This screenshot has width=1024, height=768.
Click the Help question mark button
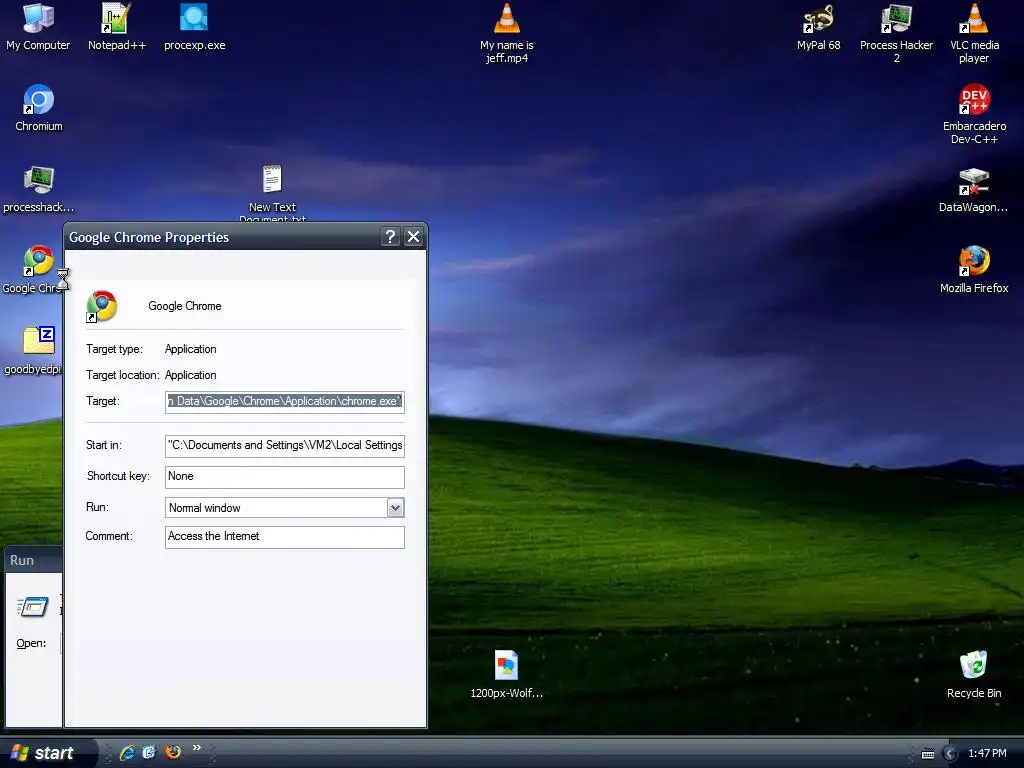click(x=390, y=236)
